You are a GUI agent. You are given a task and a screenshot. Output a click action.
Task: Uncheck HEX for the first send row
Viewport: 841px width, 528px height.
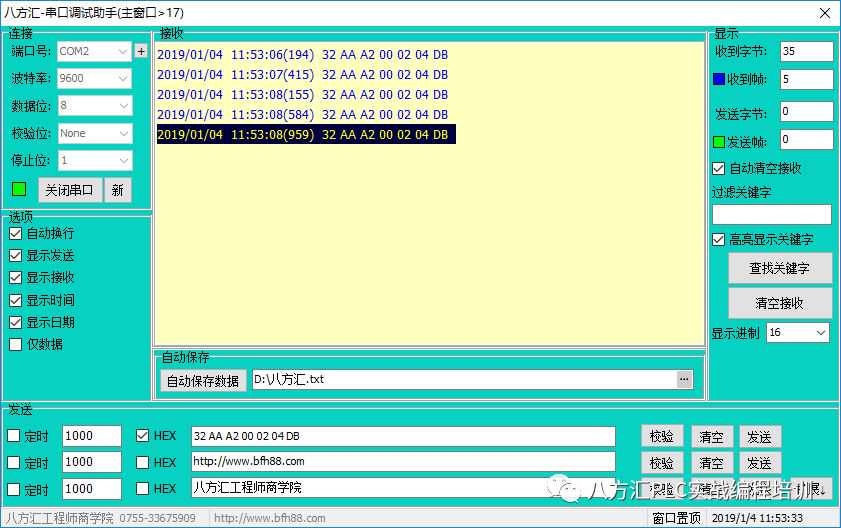pyautogui.click(x=142, y=436)
